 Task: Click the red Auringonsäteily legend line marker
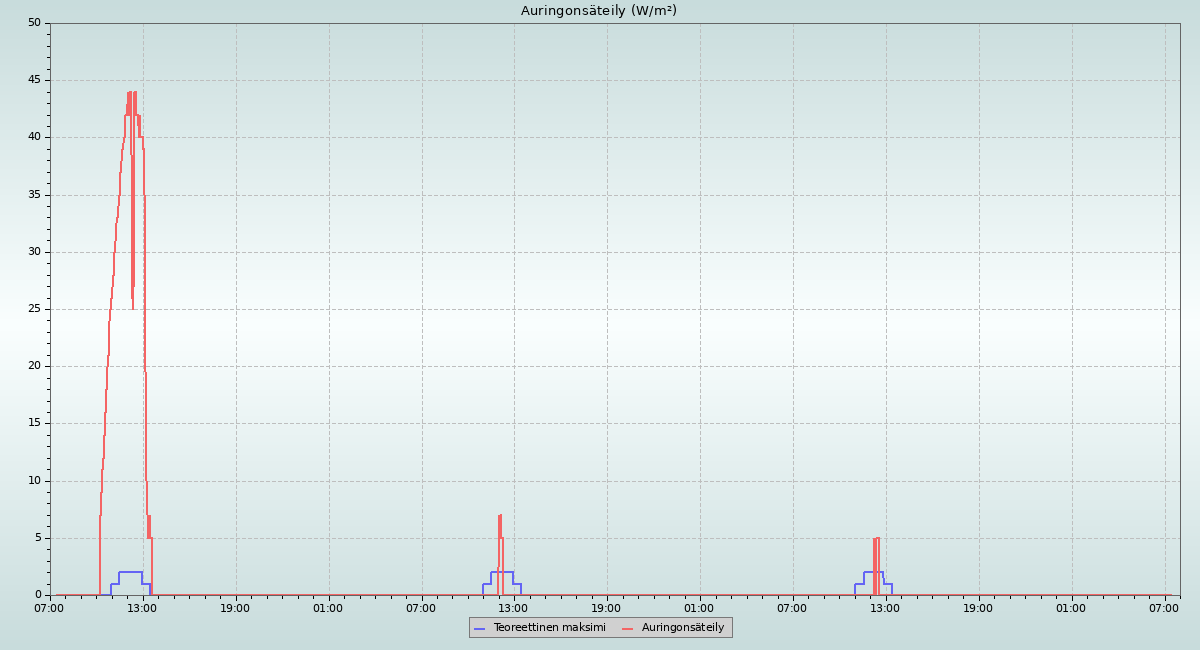point(628,628)
